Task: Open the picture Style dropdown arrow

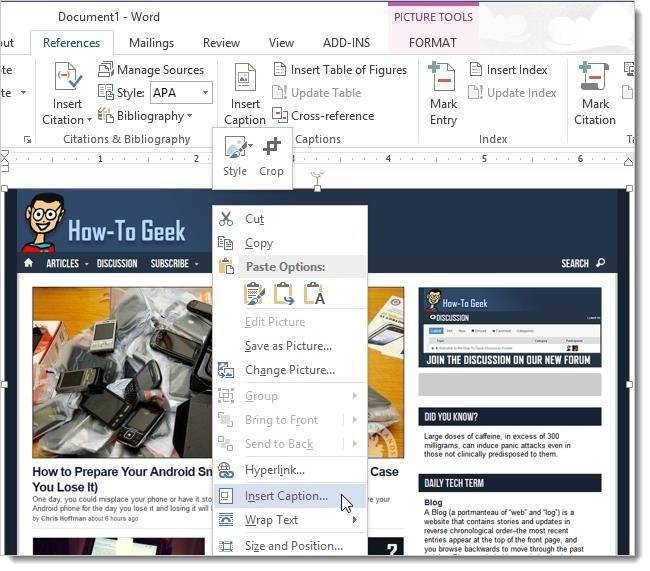Action: point(250,145)
